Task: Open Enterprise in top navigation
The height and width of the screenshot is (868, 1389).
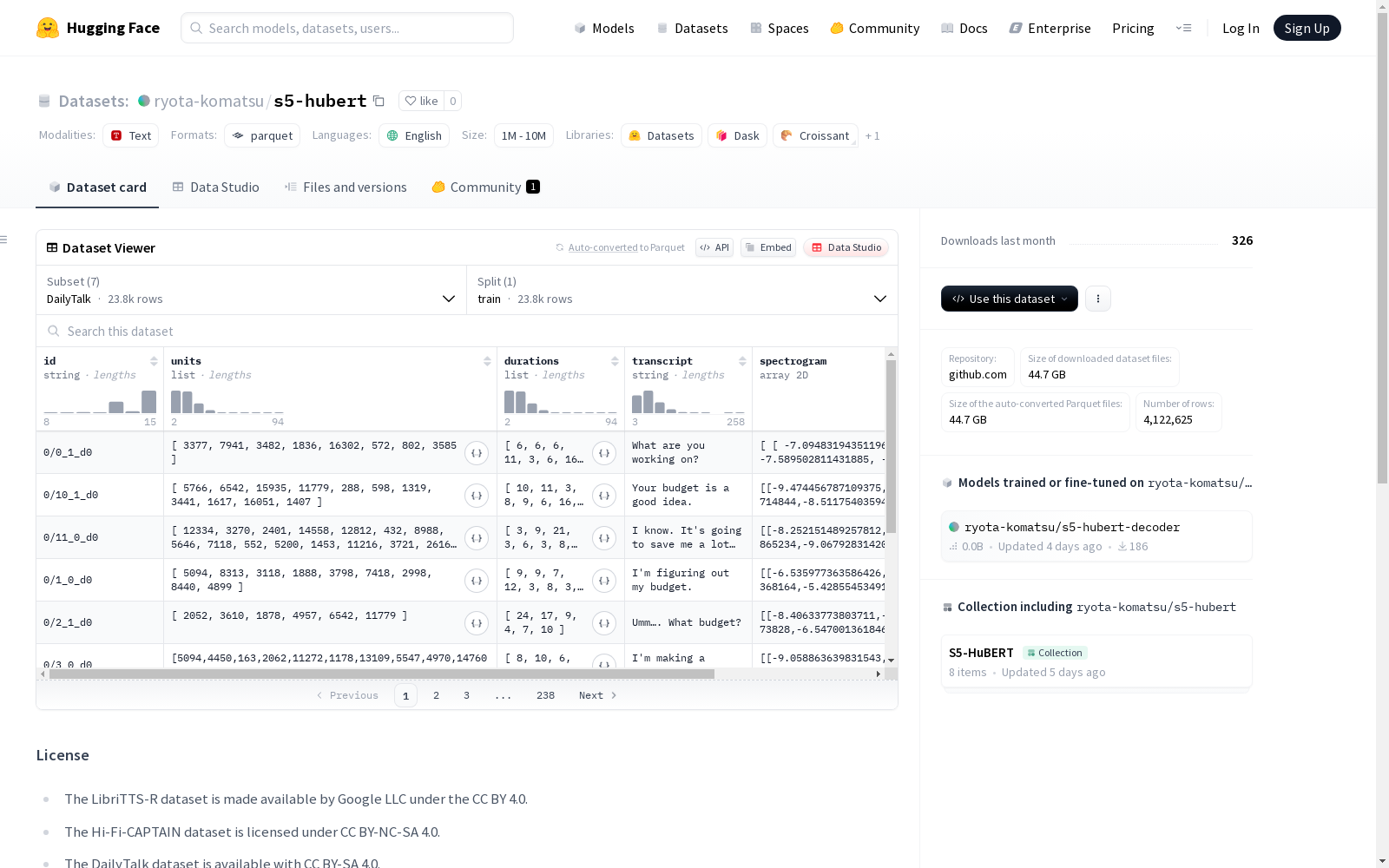Action: [x=1050, y=28]
